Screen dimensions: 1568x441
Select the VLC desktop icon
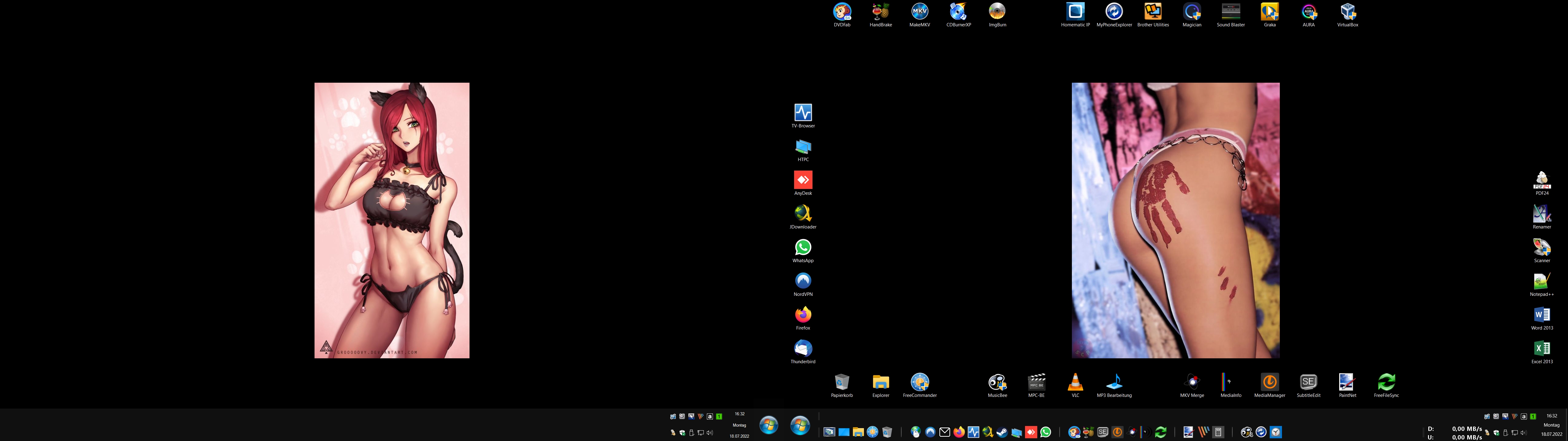pyautogui.click(x=1076, y=386)
